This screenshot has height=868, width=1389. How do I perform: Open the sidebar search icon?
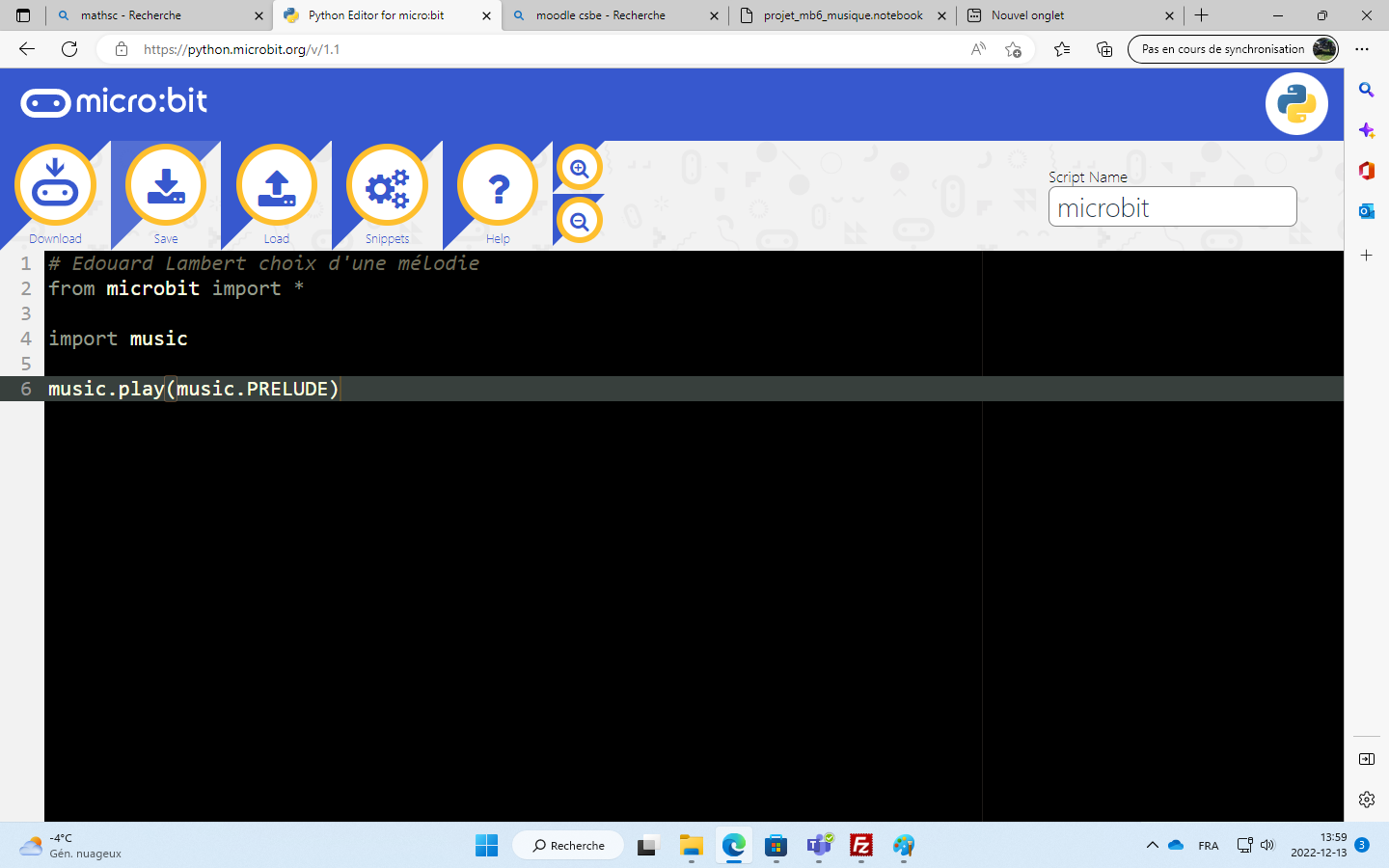click(1367, 90)
